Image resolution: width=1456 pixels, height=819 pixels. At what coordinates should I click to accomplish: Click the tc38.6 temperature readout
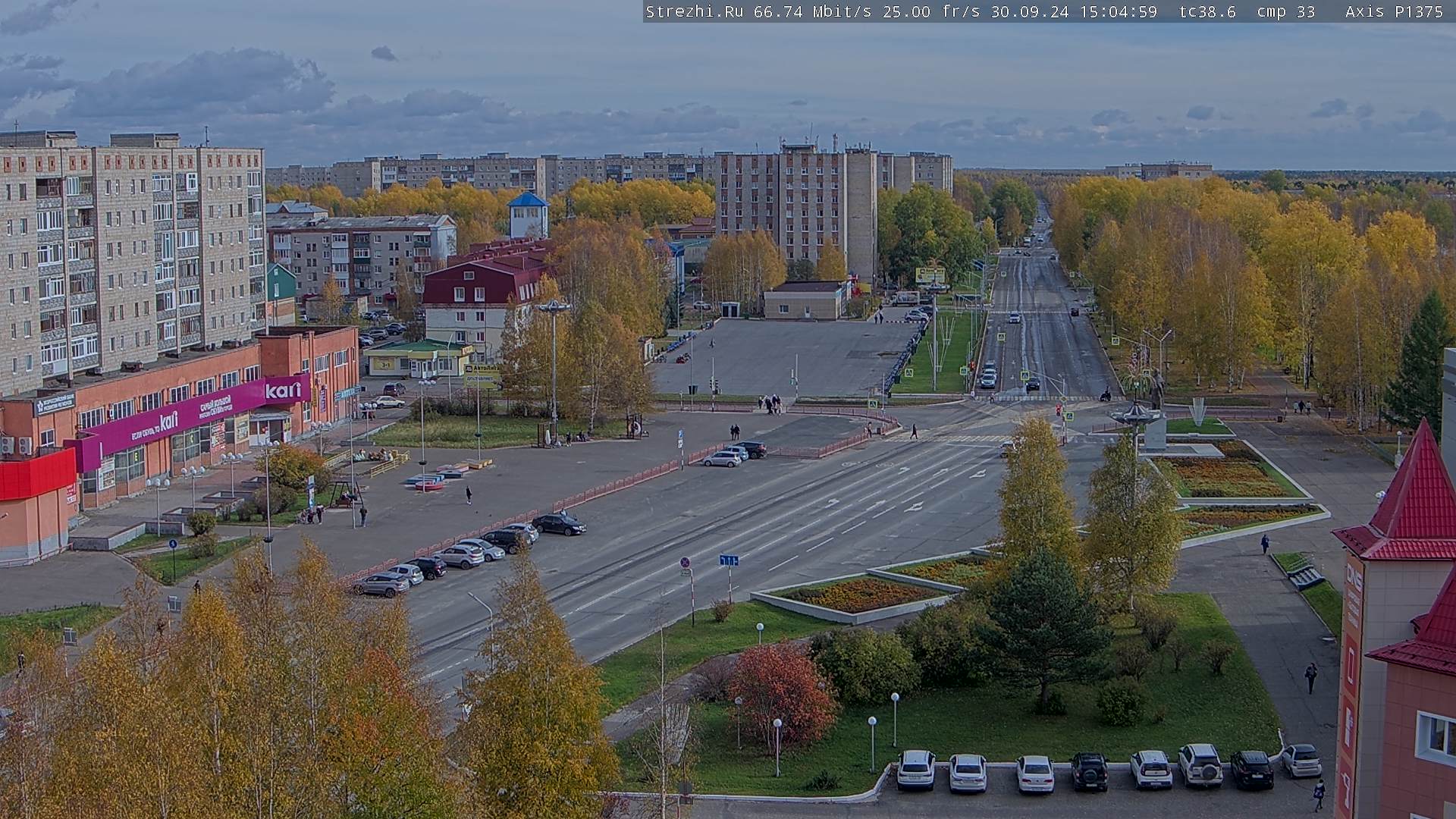pyautogui.click(x=1207, y=11)
